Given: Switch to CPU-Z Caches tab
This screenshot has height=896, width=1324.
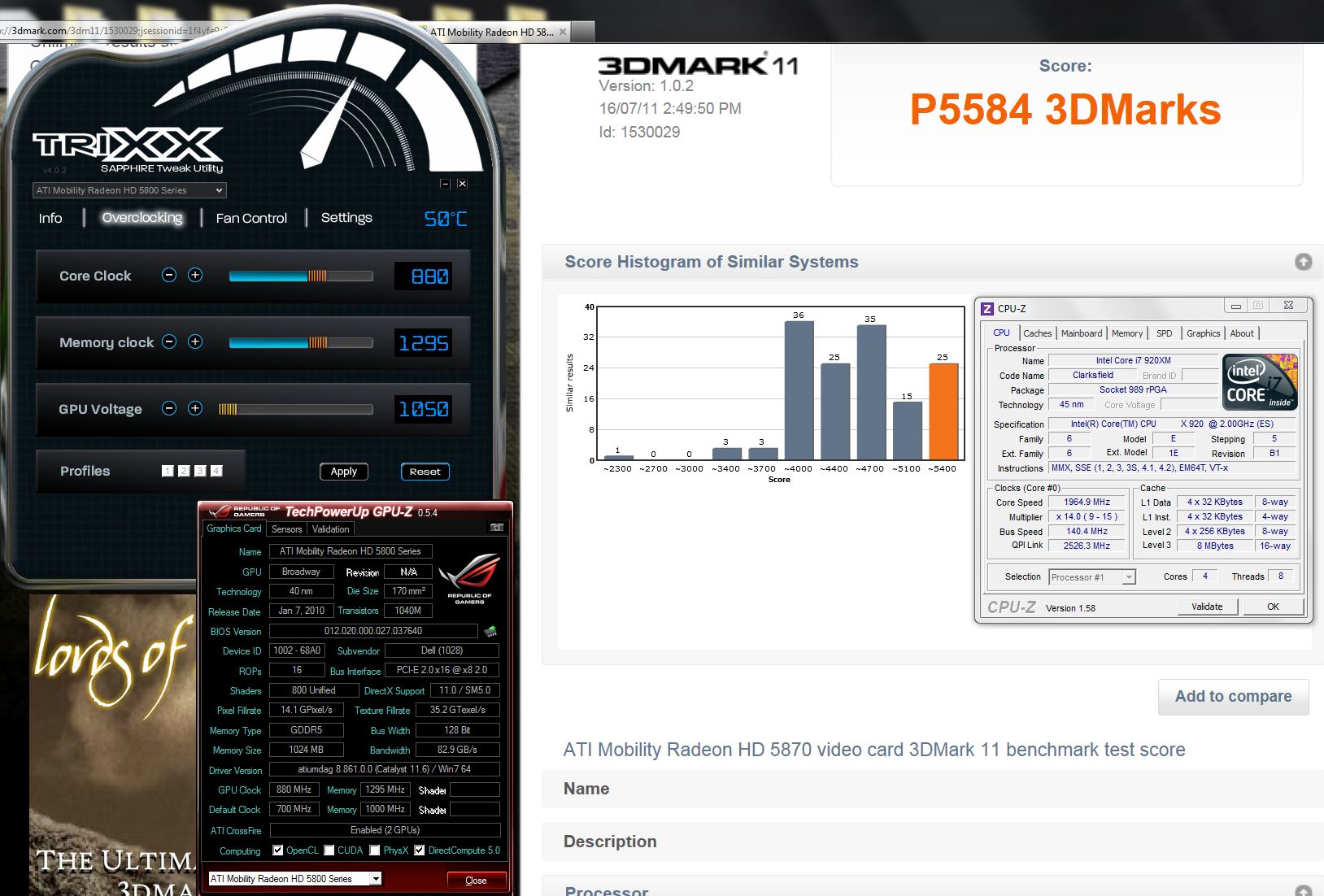Looking at the screenshot, I should tap(1037, 333).
